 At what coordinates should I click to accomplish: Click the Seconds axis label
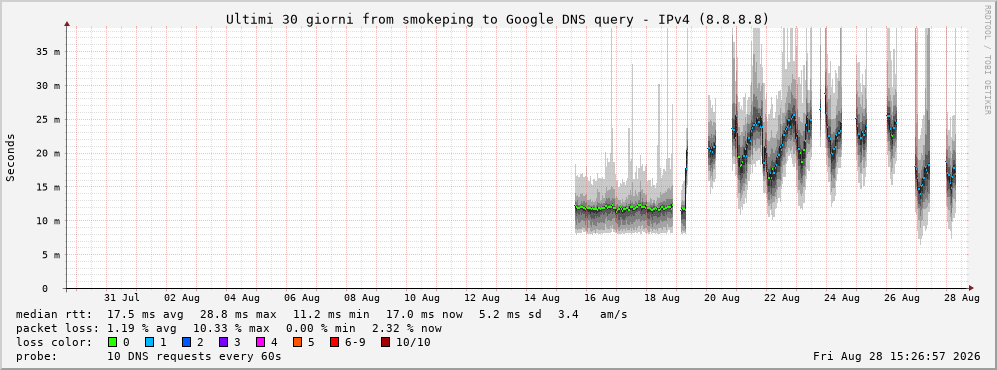pyautogui.click(x=10, y=157)
